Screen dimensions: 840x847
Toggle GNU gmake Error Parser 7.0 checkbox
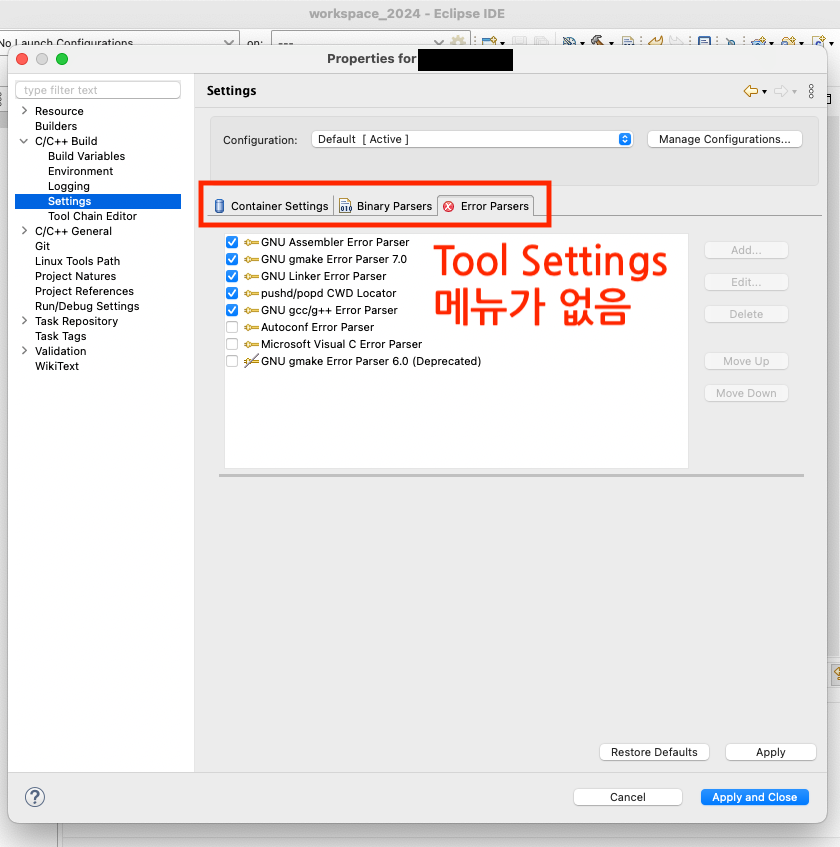(232, 259)
